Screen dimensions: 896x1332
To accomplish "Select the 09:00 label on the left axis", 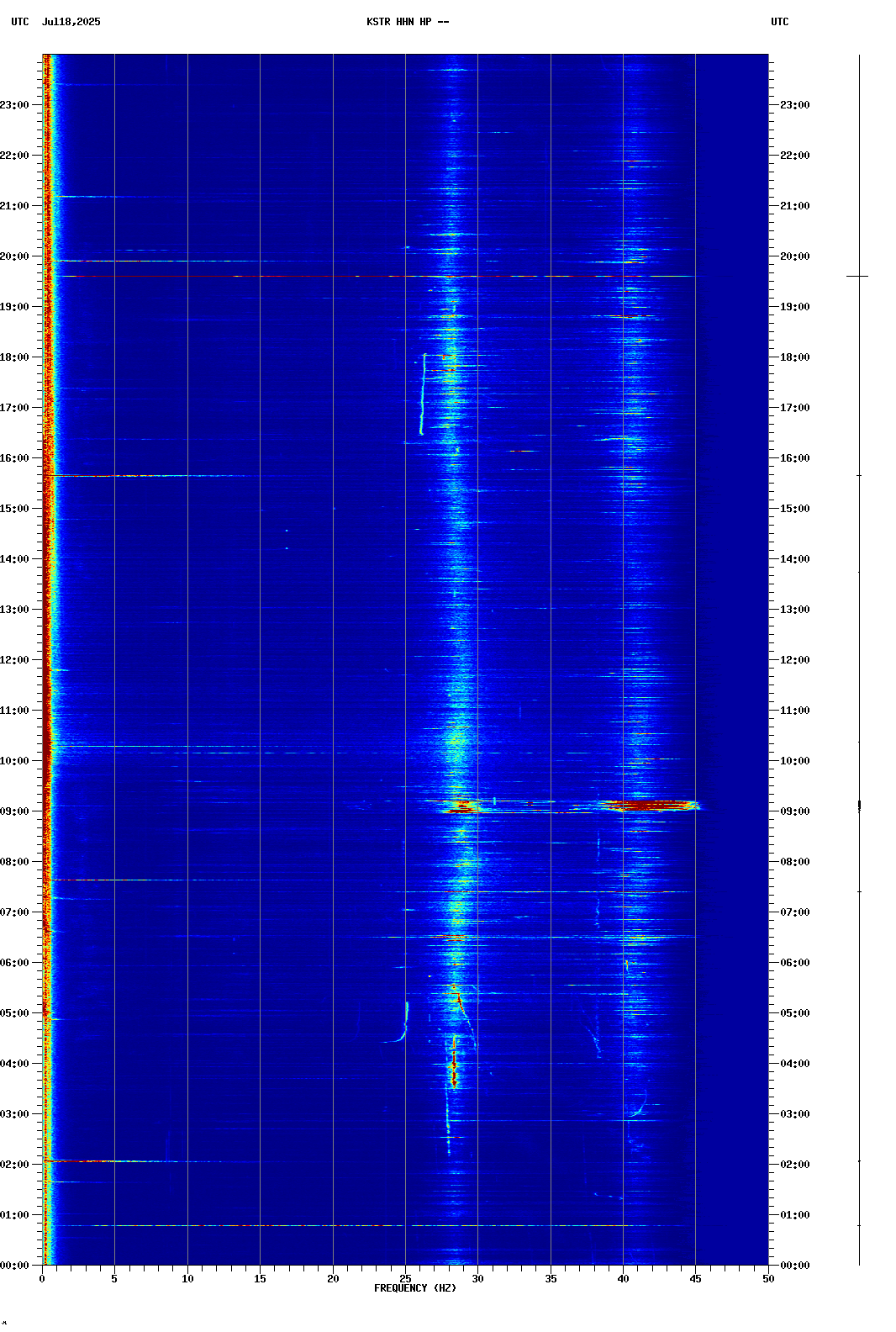I will point(14,811).
